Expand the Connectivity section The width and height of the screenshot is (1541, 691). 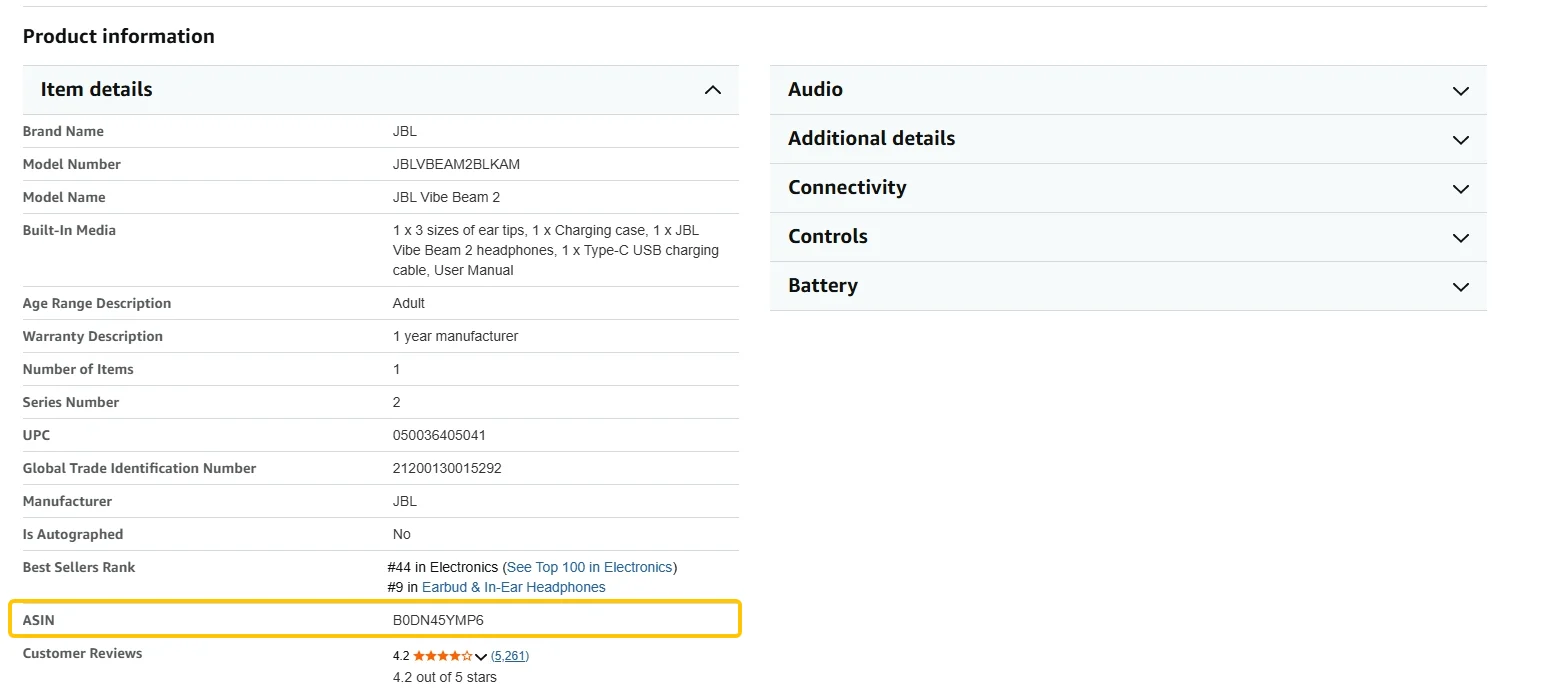pos(1128,188)
